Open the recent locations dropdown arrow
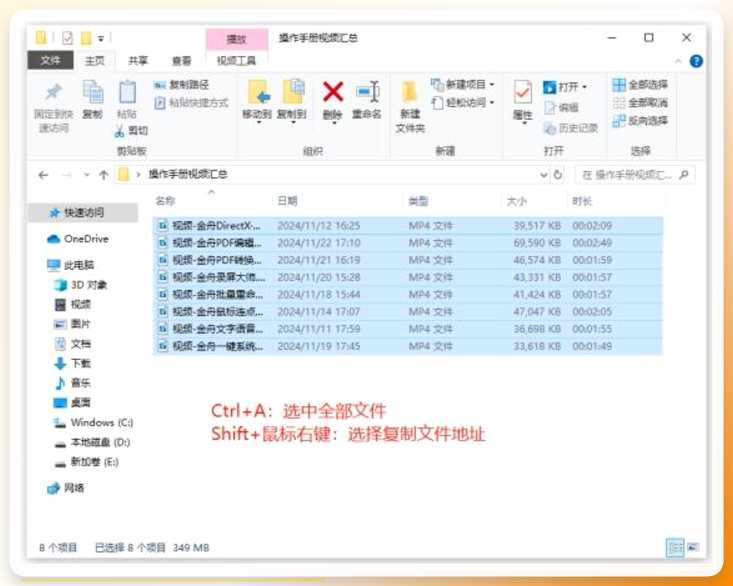The width and height of the screenshot is (733, 586). click(x=86, y=175)
